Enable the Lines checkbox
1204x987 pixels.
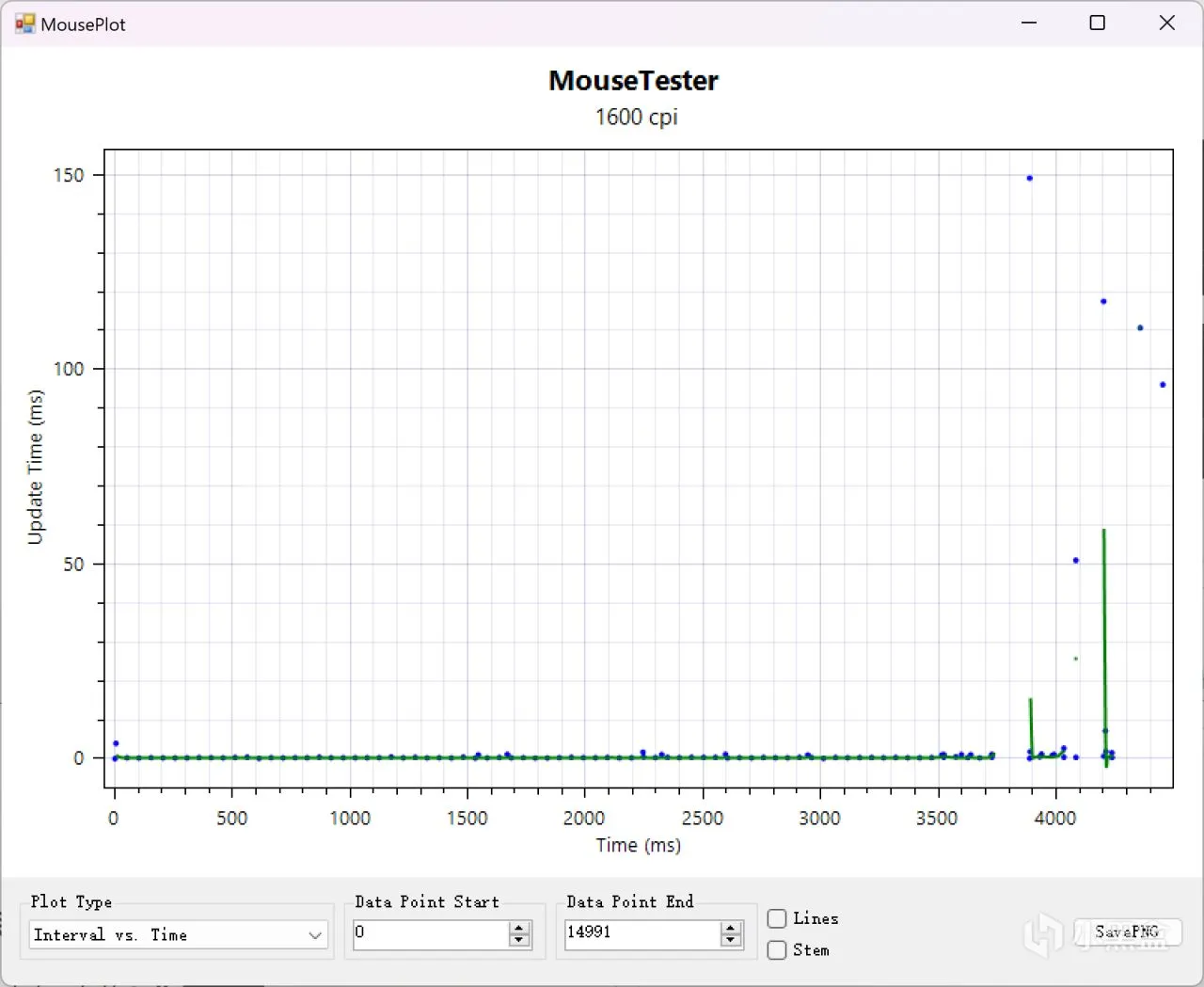pyautogui.click(x=777, y=918)
